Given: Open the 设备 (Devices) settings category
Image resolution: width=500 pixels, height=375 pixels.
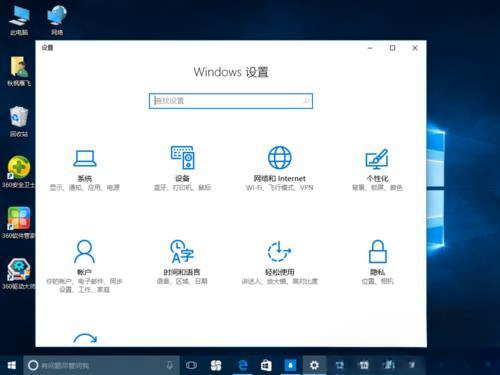Looking at the screenshot, I should (x=182, y=169).
